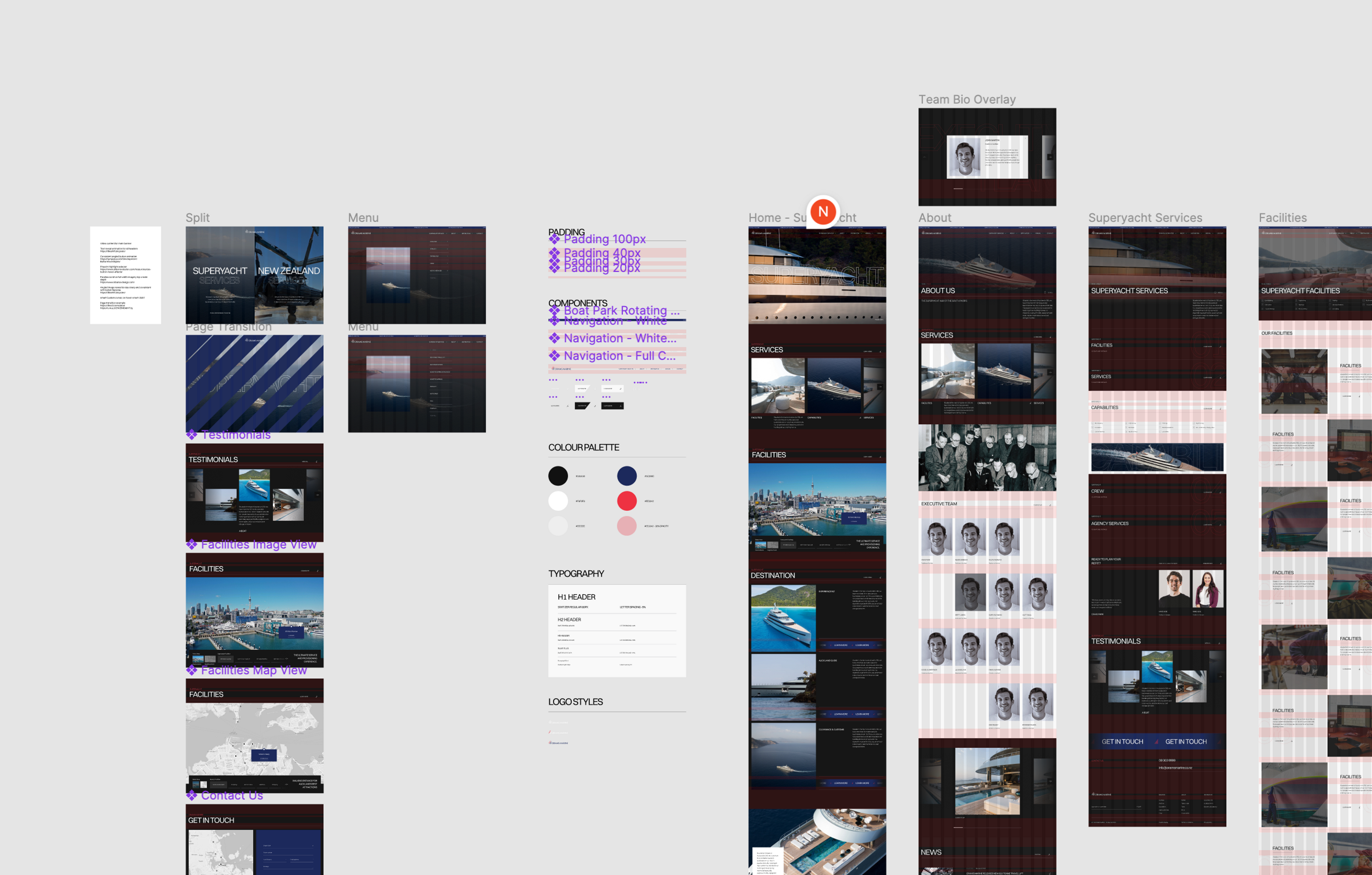Select the Split frame title

(198, 218)
